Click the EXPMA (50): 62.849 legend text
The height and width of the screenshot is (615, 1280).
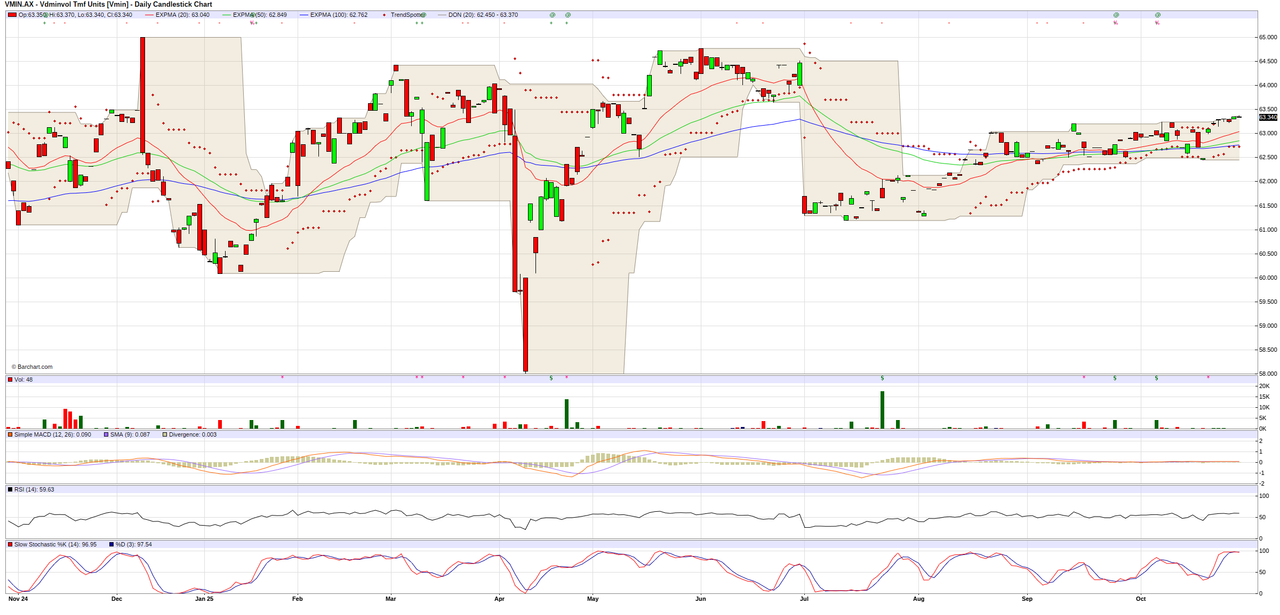click(x=259, y=14)
